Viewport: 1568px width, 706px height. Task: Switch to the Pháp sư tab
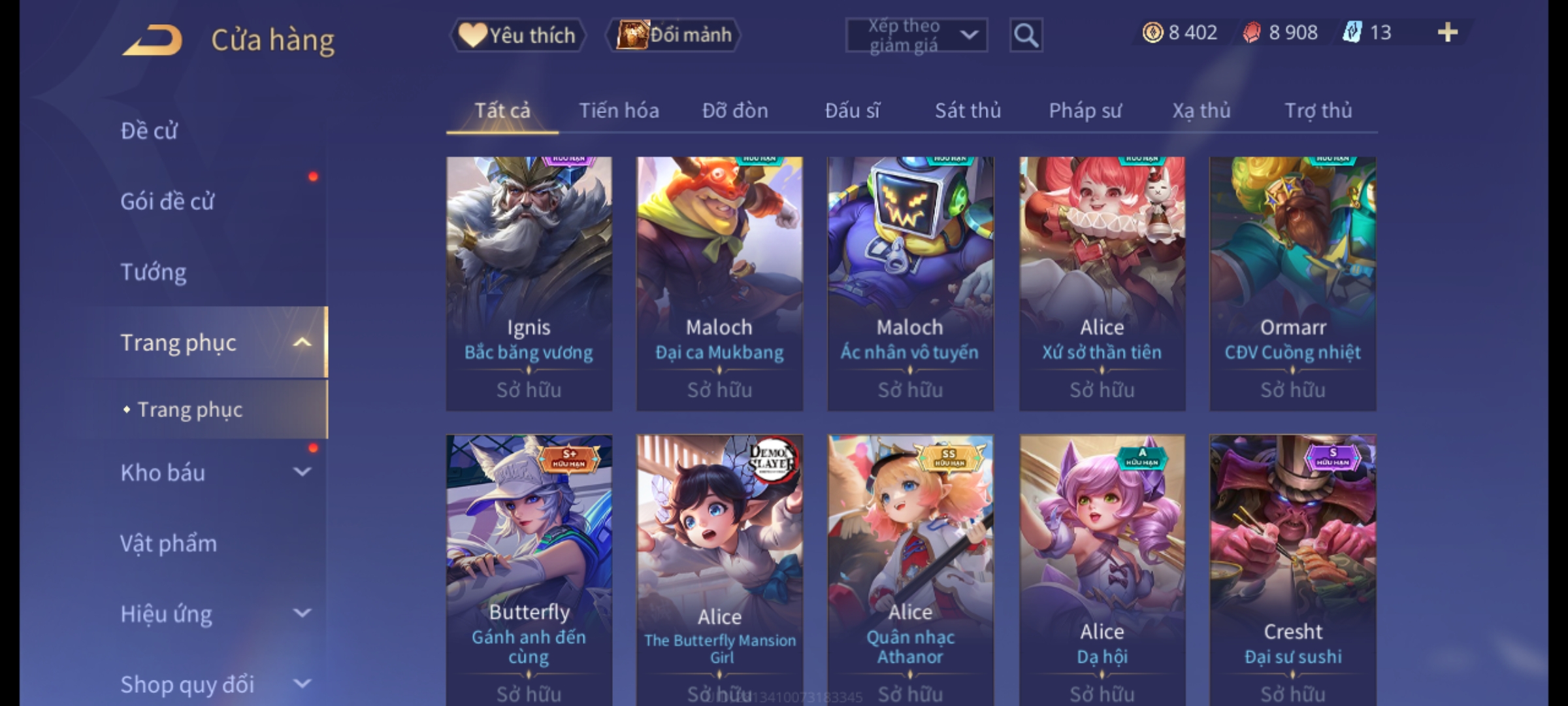tap(1085, 110)
